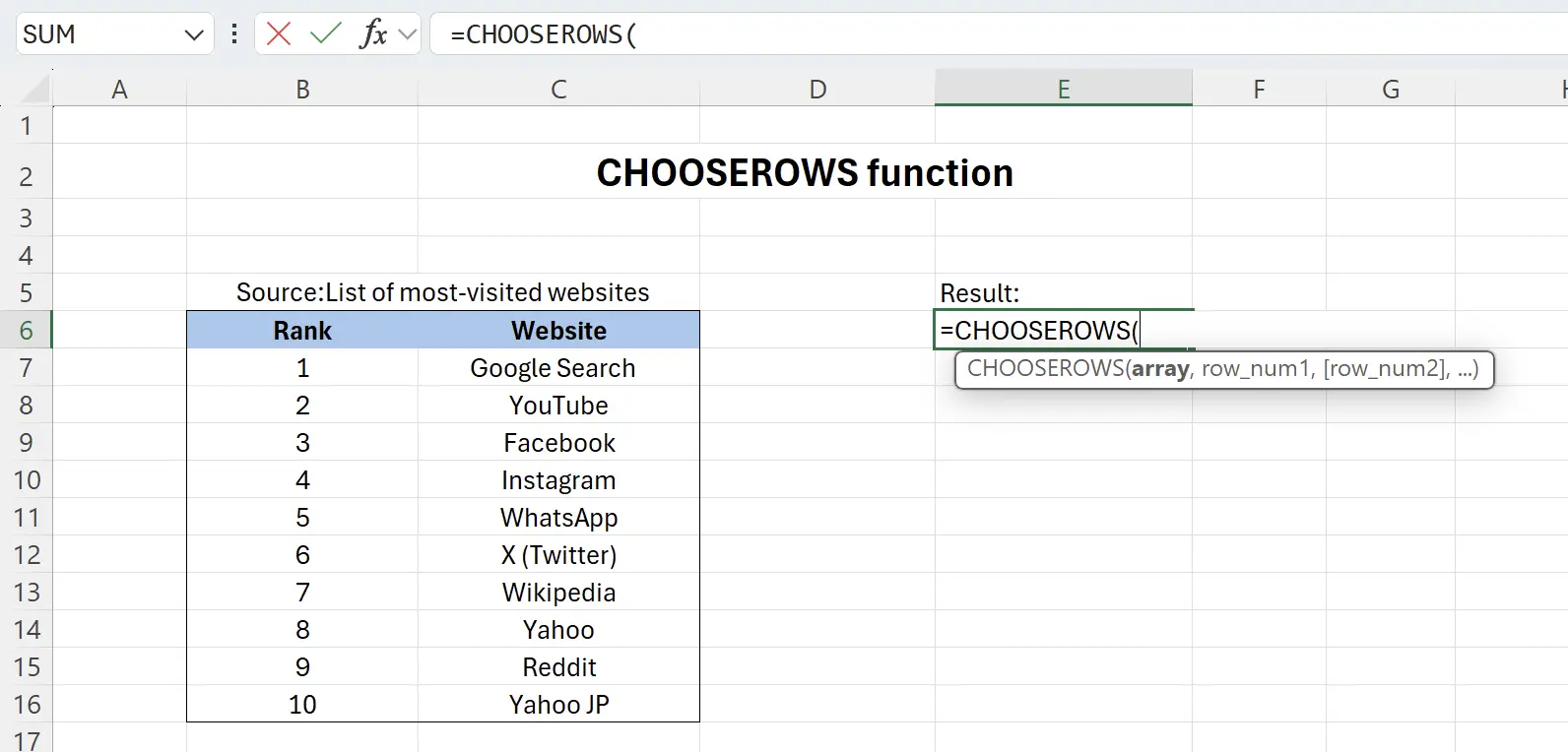
Task: Select column D header
Action: [x=817, y=88]
